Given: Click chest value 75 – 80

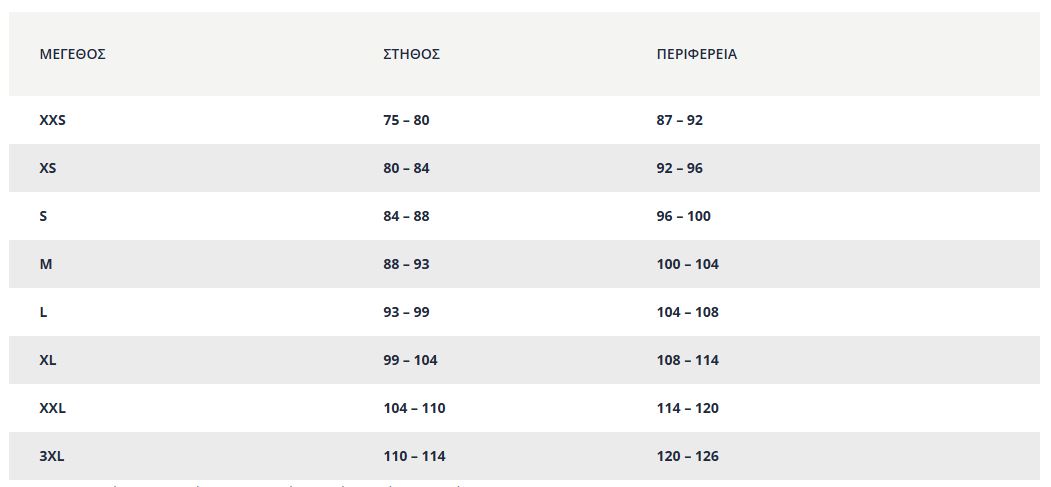Looking at the screenshot, I should click(x=406, y=121).
